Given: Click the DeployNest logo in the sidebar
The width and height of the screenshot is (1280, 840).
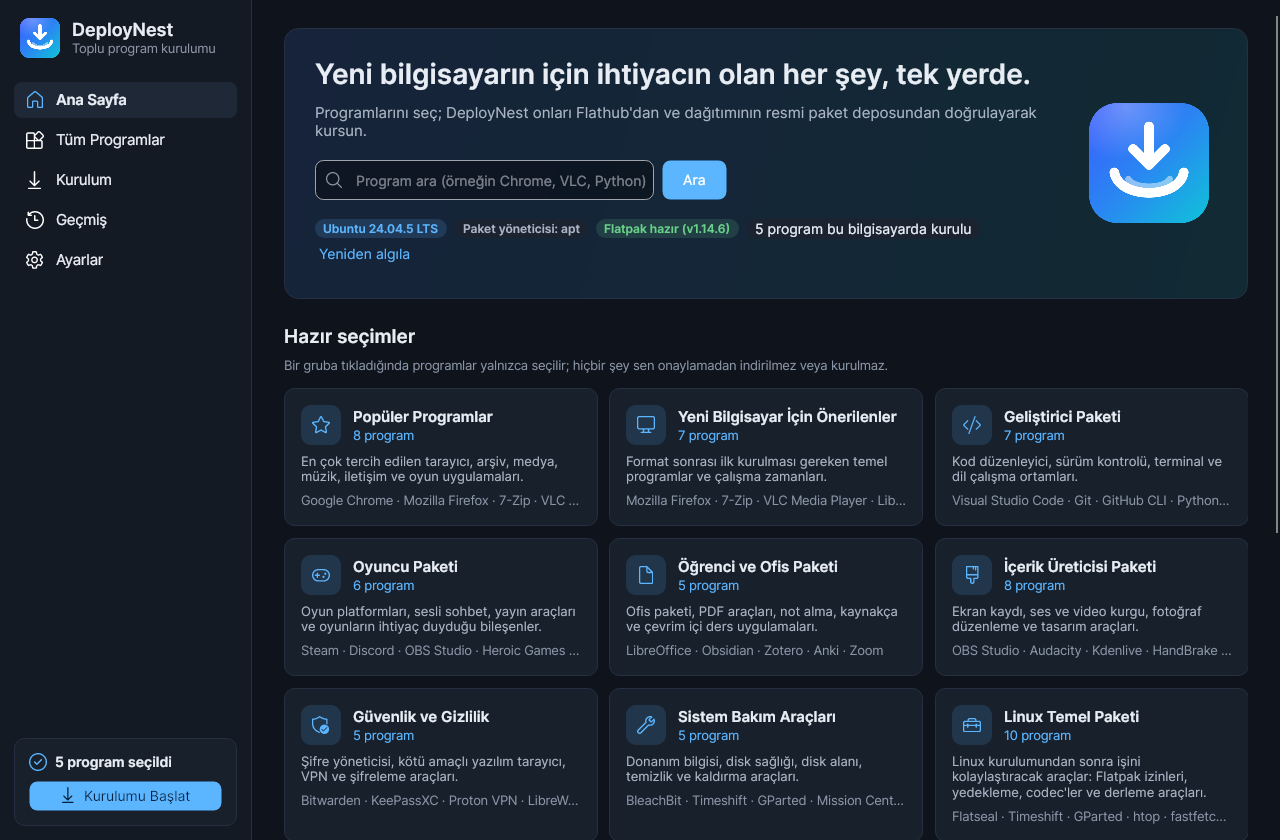Looking at the screenshot, I should (x=40, y=38).
